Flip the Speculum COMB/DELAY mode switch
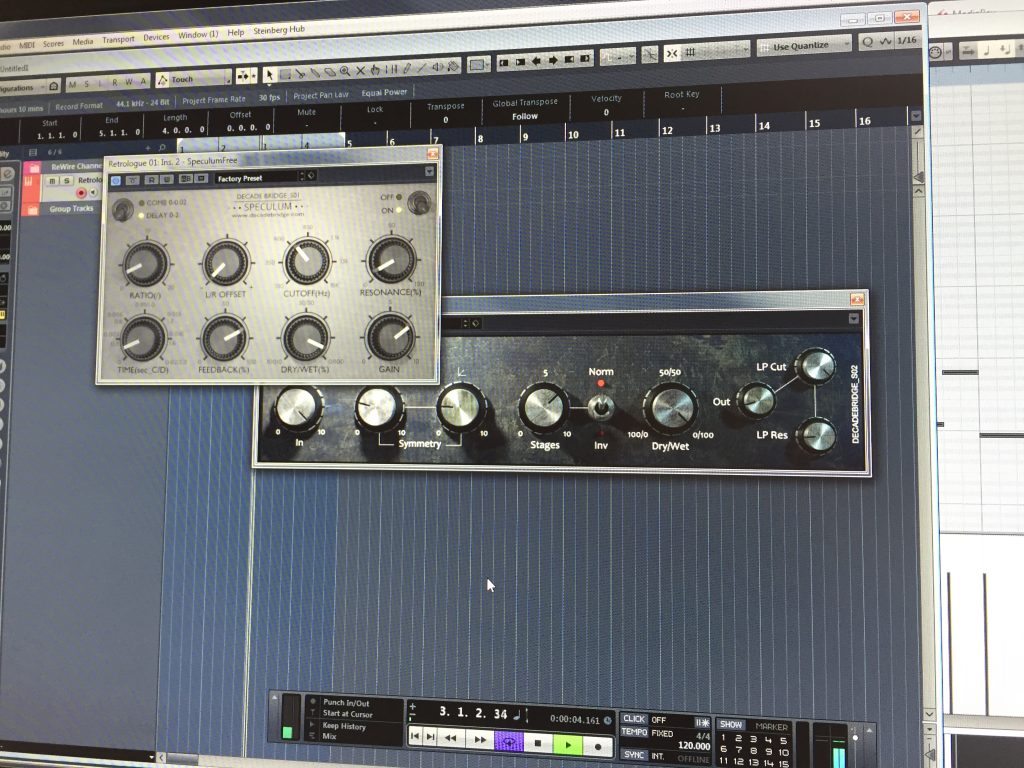The height and width of the screenshot is (768, 1024). point(122,210)
